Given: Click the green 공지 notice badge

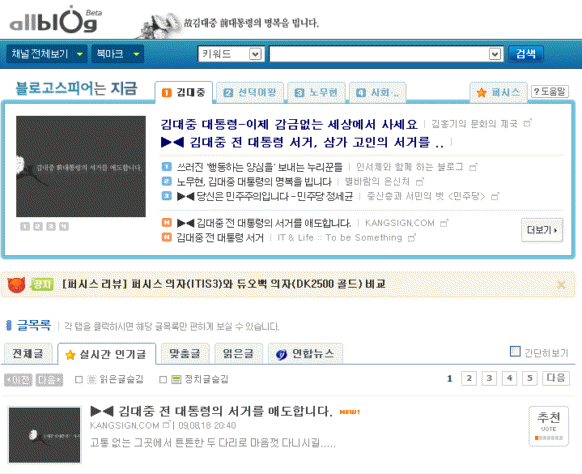Looking at the screenshot, I should pyautogui.click(x=43, y=284).
